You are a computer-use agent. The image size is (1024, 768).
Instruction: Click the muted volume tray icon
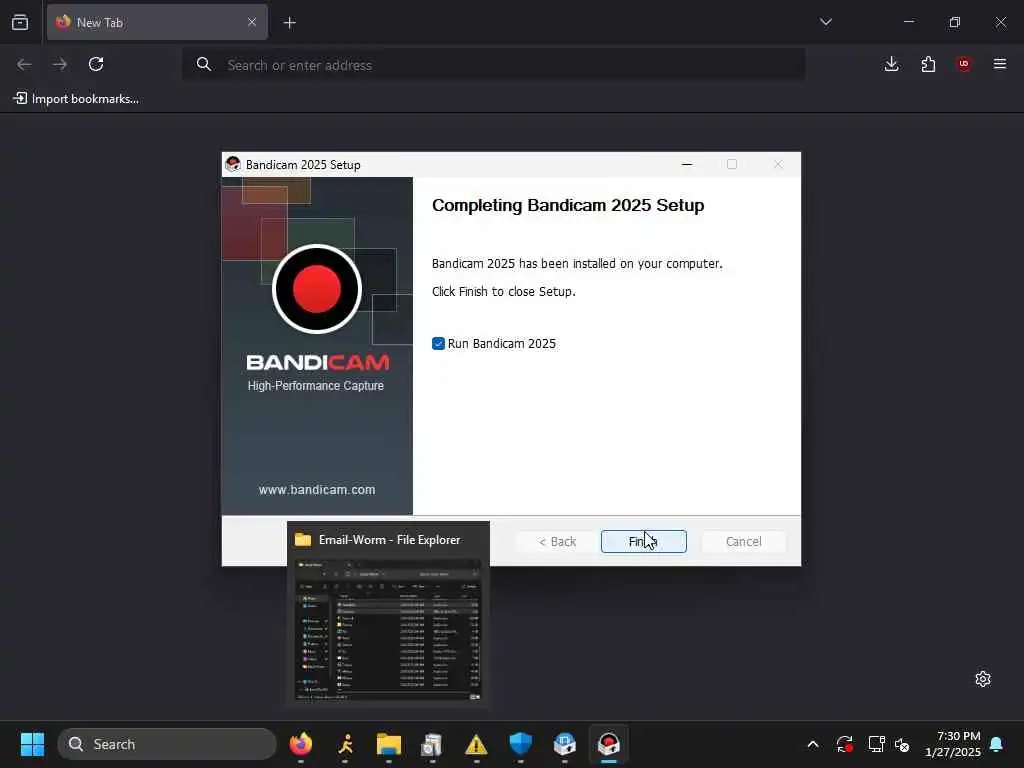tap(903, 744)
